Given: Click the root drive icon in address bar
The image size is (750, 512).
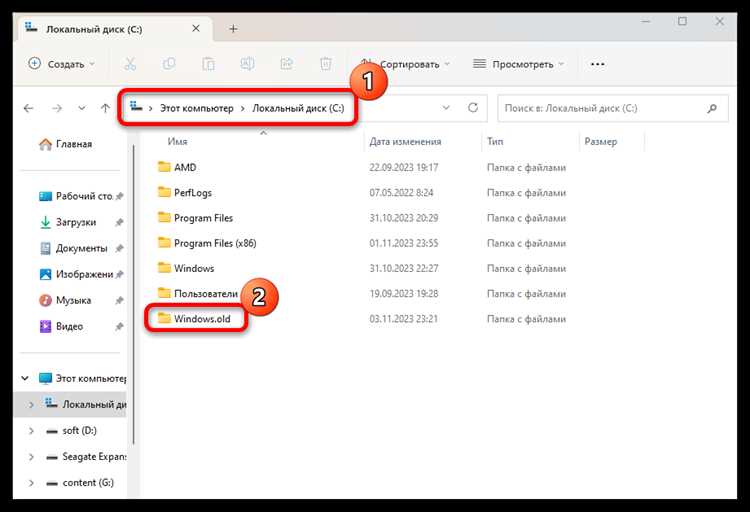Looking at the screenshot, I should click(136, 107).
